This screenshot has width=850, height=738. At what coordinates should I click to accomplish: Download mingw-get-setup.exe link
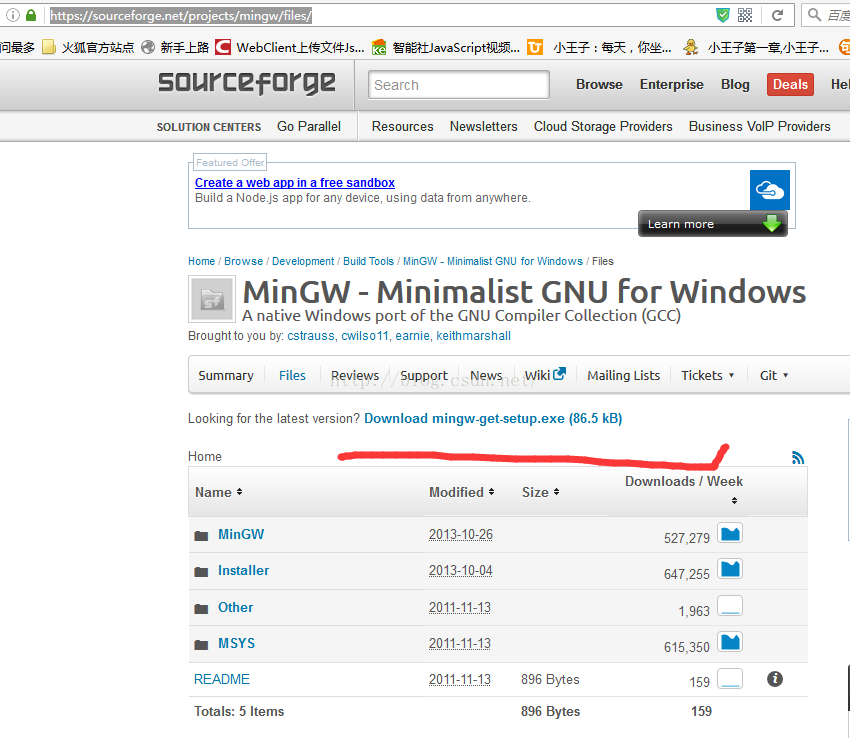point(493,419)
